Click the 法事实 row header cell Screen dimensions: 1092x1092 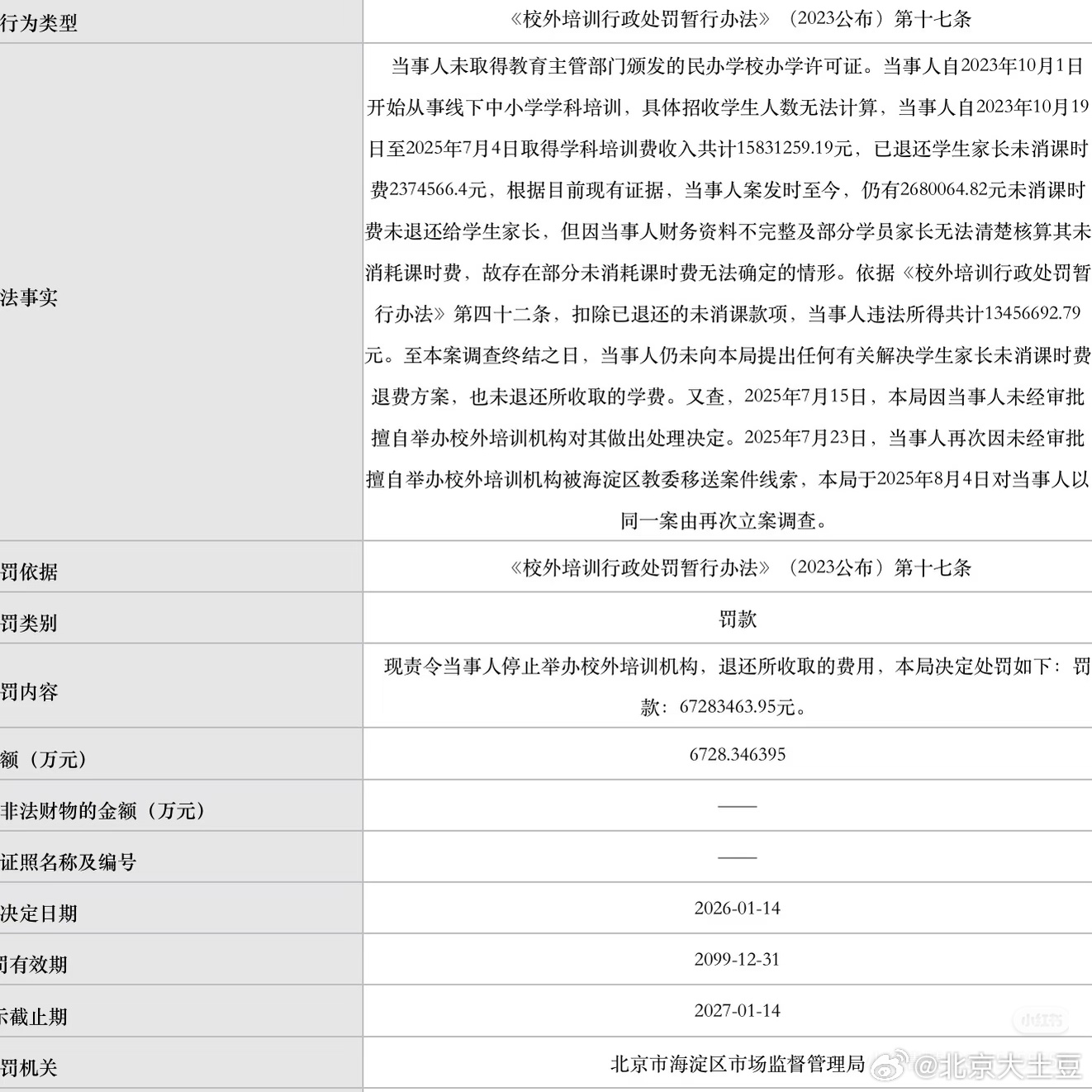click(30, 297)
